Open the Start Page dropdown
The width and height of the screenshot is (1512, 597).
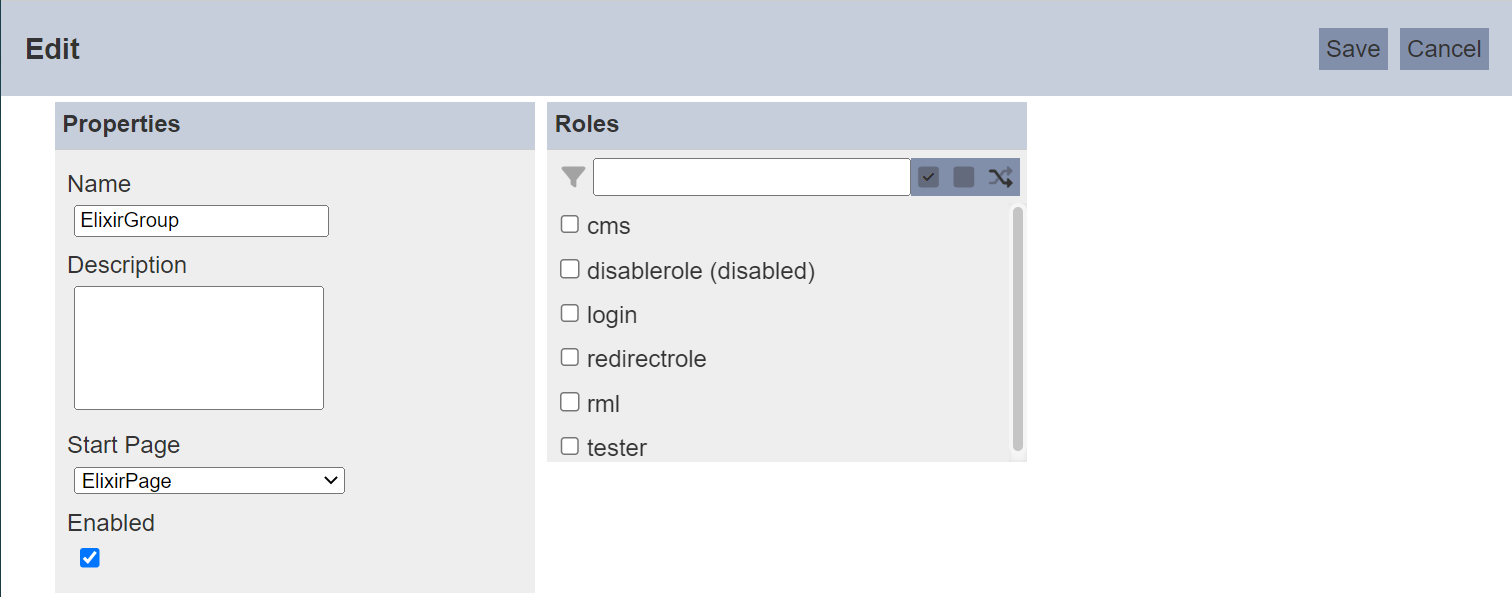pos(209,481)
